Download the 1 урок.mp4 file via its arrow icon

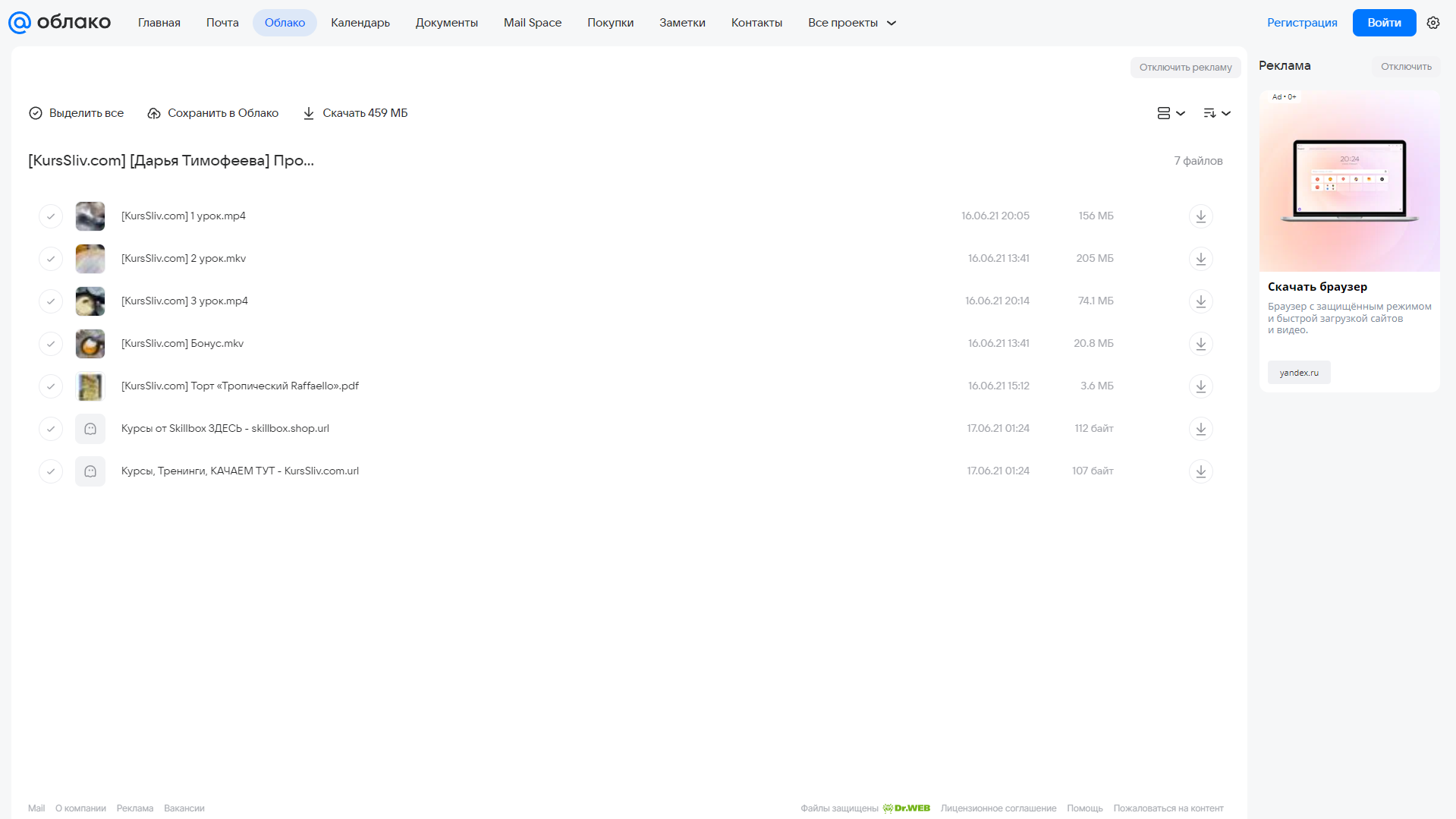coord(1200,216)
